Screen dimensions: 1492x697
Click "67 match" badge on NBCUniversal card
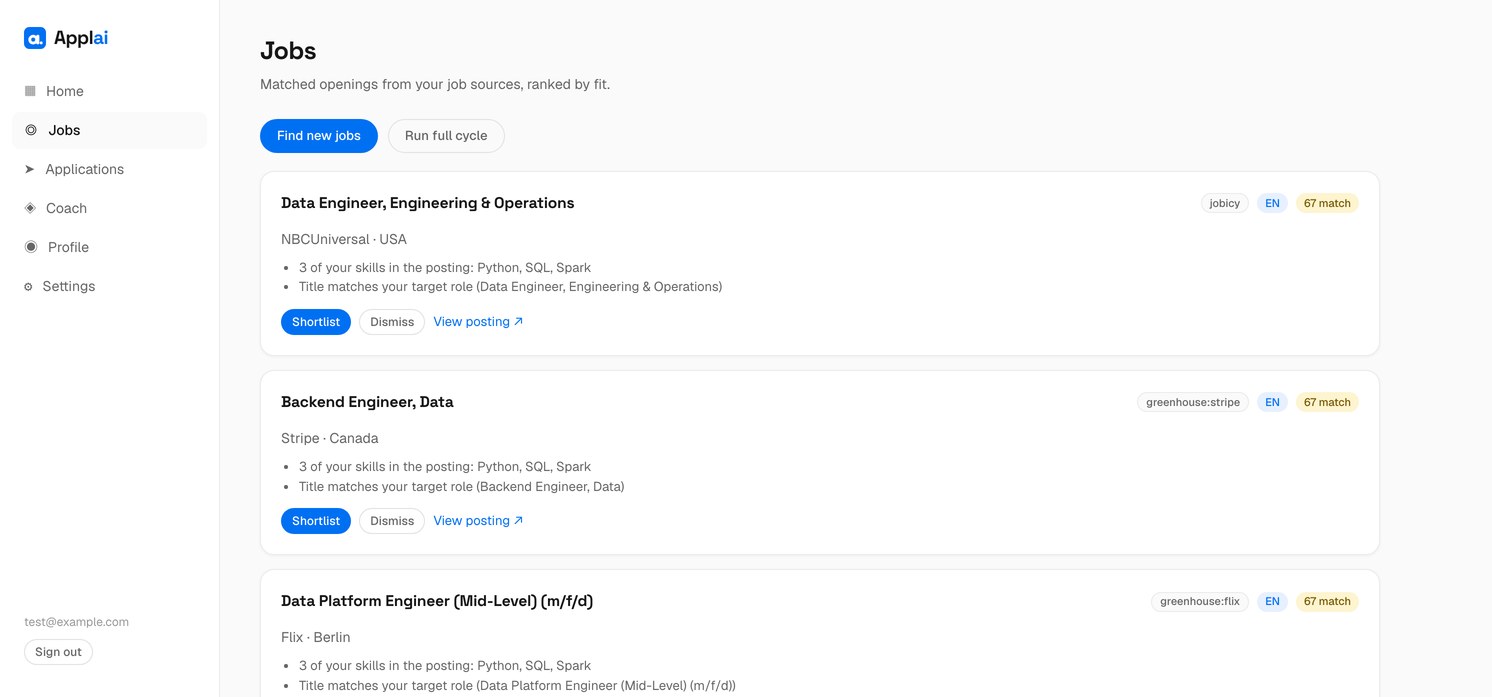coord(1327,203)
